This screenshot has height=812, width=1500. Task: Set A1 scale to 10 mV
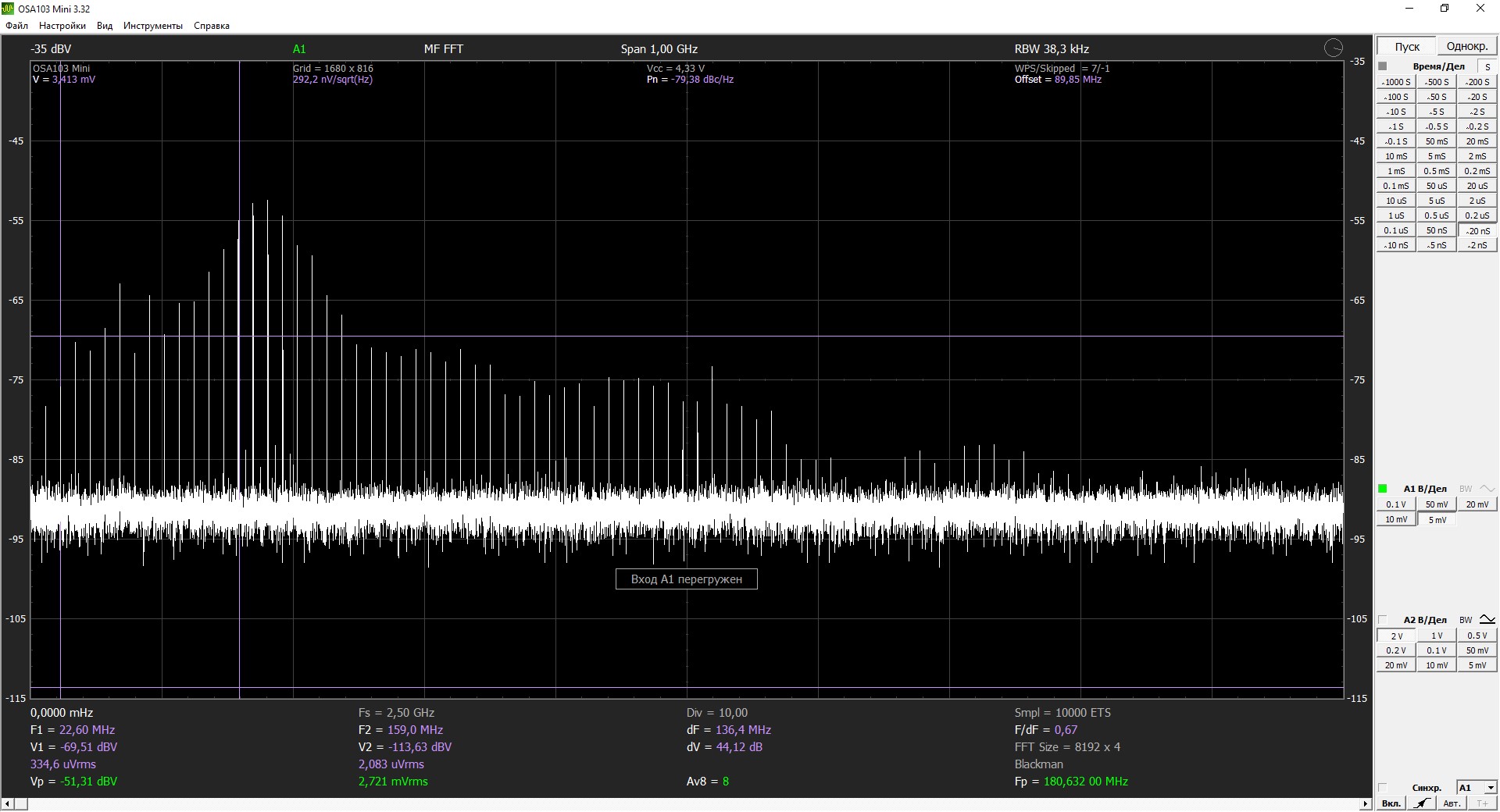1396,519
